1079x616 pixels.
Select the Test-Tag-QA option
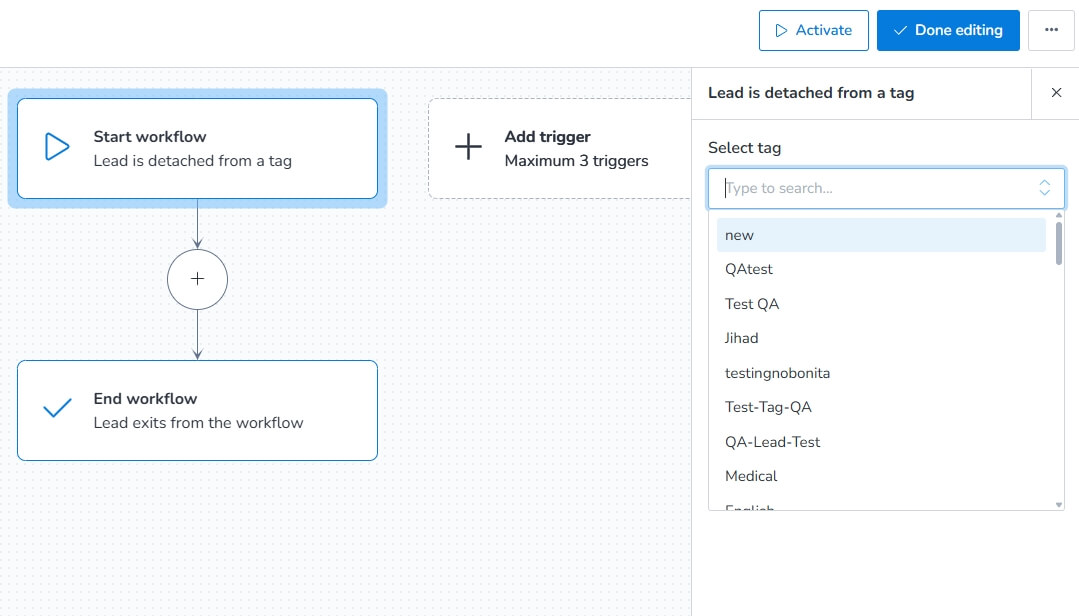[881, 407]
